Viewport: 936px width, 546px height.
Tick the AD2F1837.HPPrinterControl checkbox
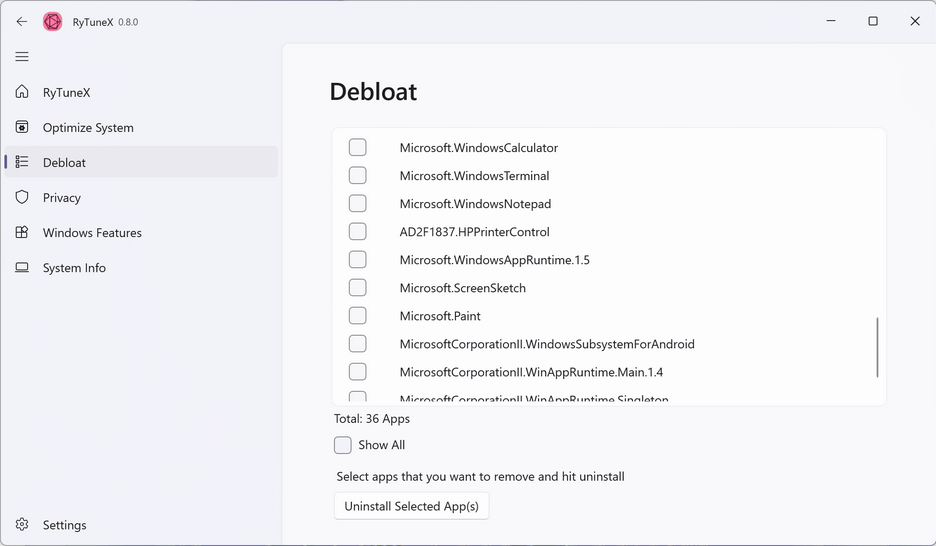tap(358, 232)
